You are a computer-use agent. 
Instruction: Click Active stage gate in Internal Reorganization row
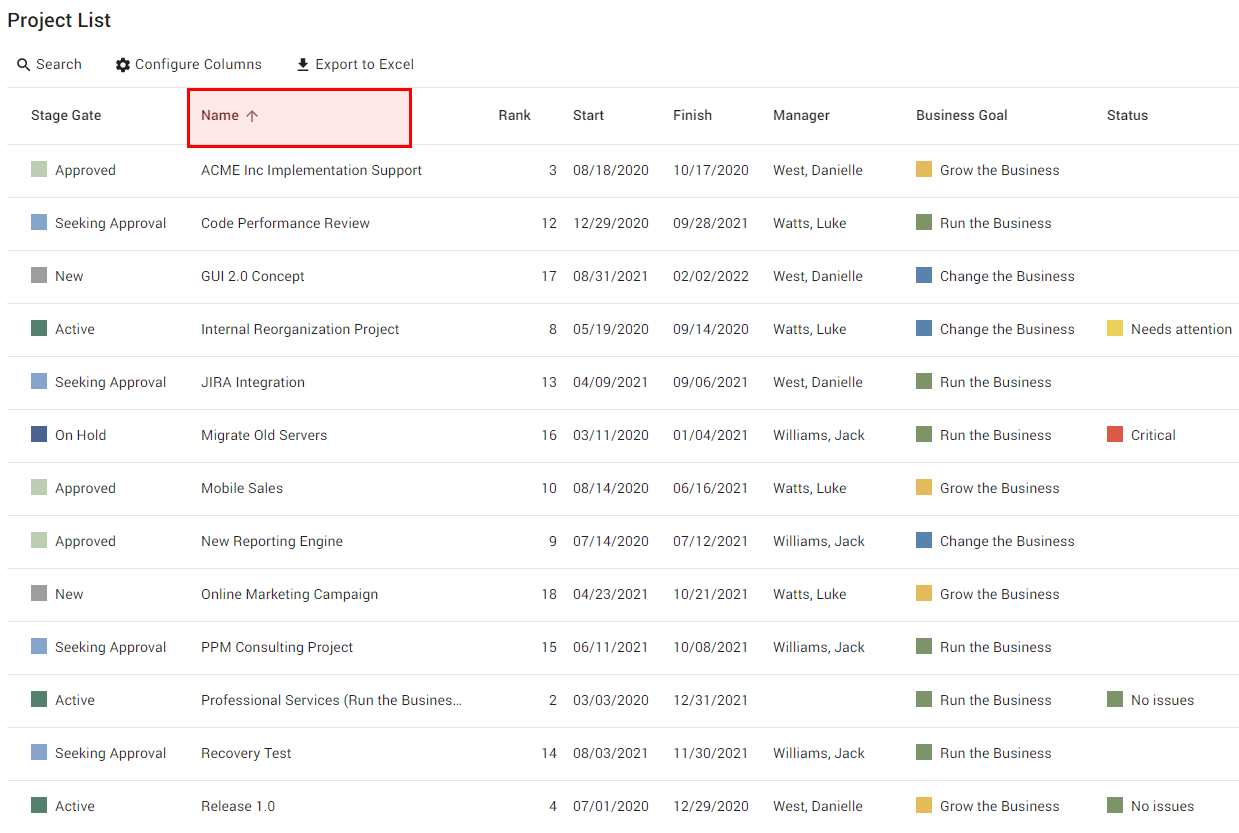click(74, 330)
